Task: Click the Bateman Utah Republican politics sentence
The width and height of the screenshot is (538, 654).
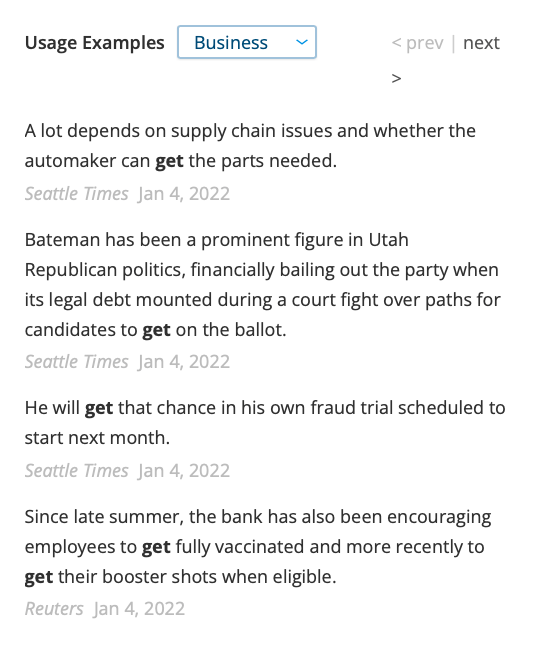Action: [263, 284]
